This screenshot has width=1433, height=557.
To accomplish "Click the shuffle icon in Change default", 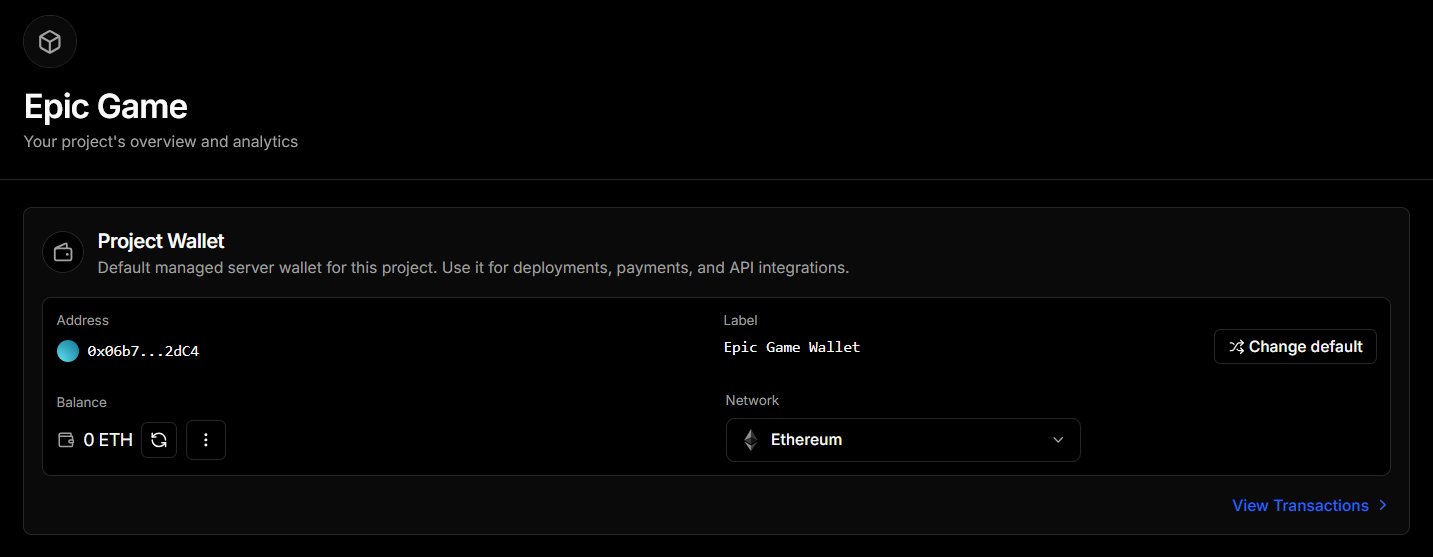I will point(1237,347).
